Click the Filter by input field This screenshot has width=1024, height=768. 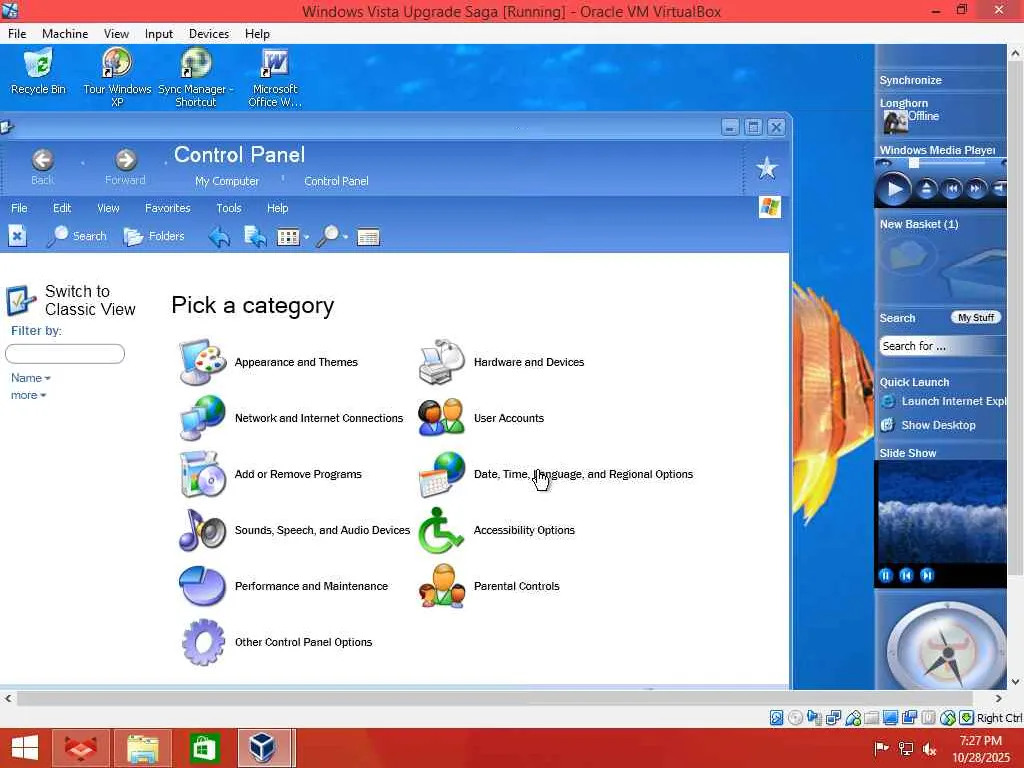tap(65, 354)
